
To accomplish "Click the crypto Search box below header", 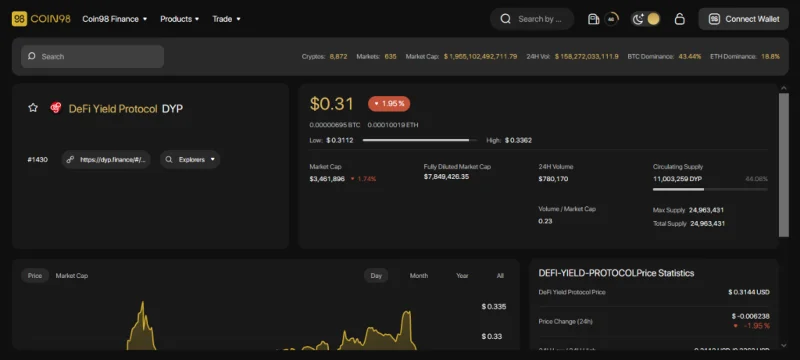I will (x=92, y=57).
